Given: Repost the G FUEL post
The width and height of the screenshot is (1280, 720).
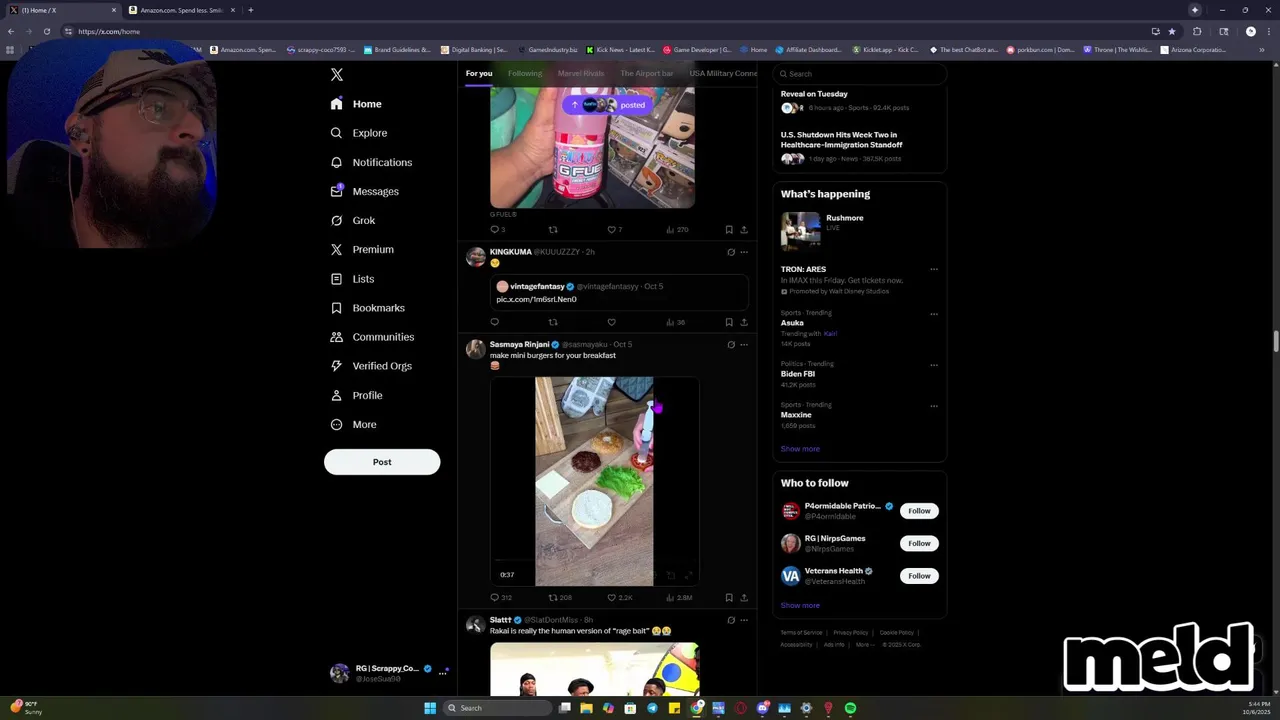Looking at the screenshot, I should coord(553,229).
